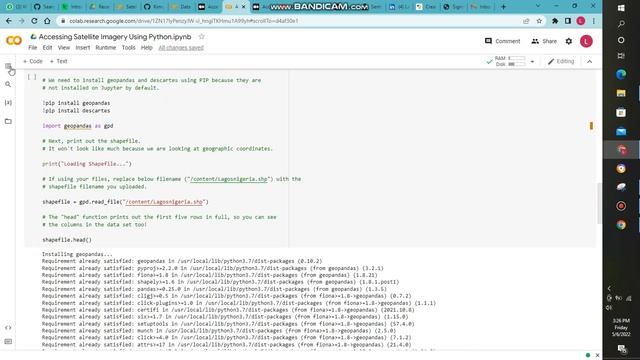This screenshot has height=360, width=640.
Task: Click the 'shapefile.head()' code line
Action: coord(67,240)
